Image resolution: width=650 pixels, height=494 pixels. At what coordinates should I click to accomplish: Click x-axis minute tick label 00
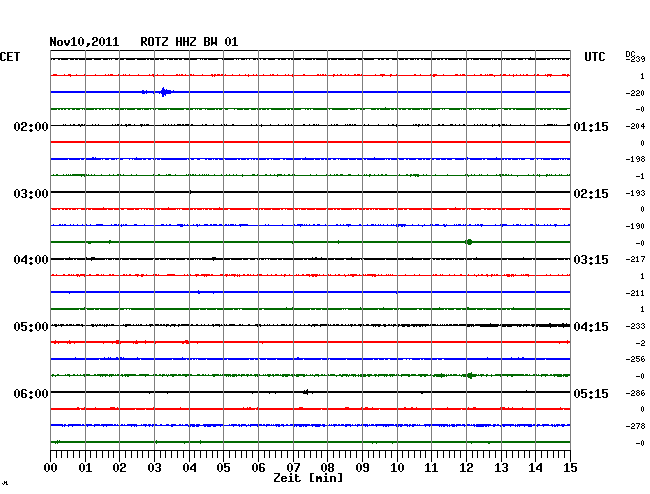(50, 468)
